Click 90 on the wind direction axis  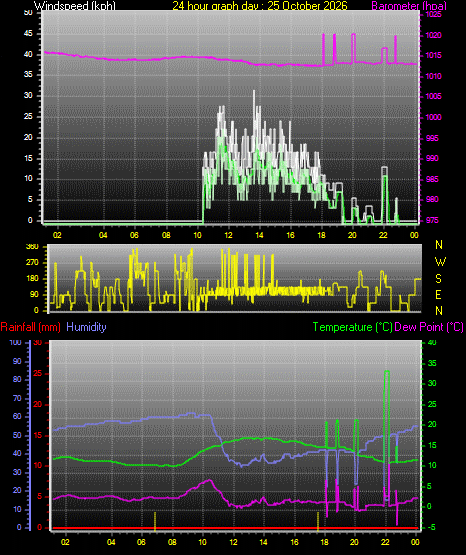(x=34, y=294)
